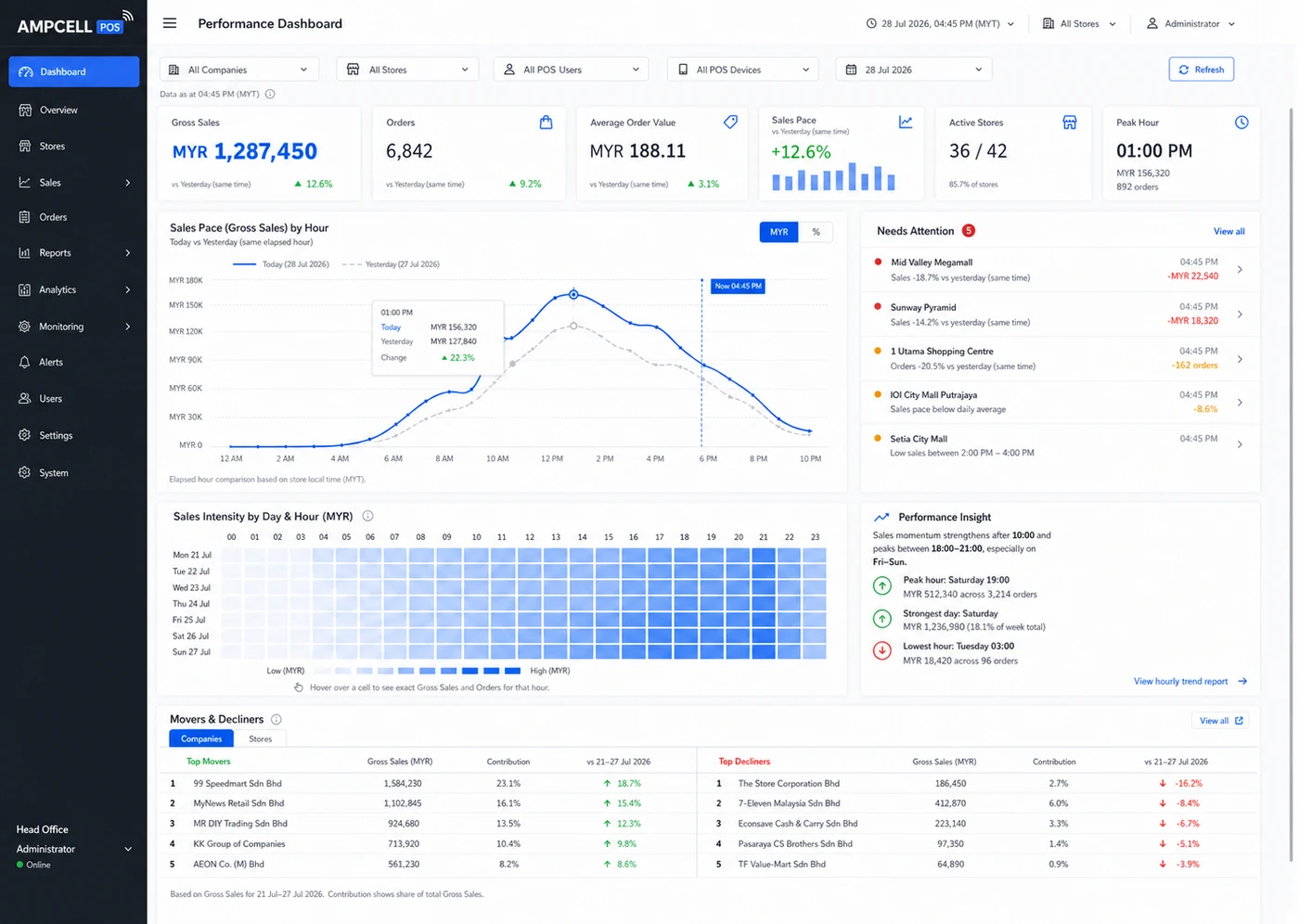Click the 99 Speedmart Sdn Bhd row

427,783
